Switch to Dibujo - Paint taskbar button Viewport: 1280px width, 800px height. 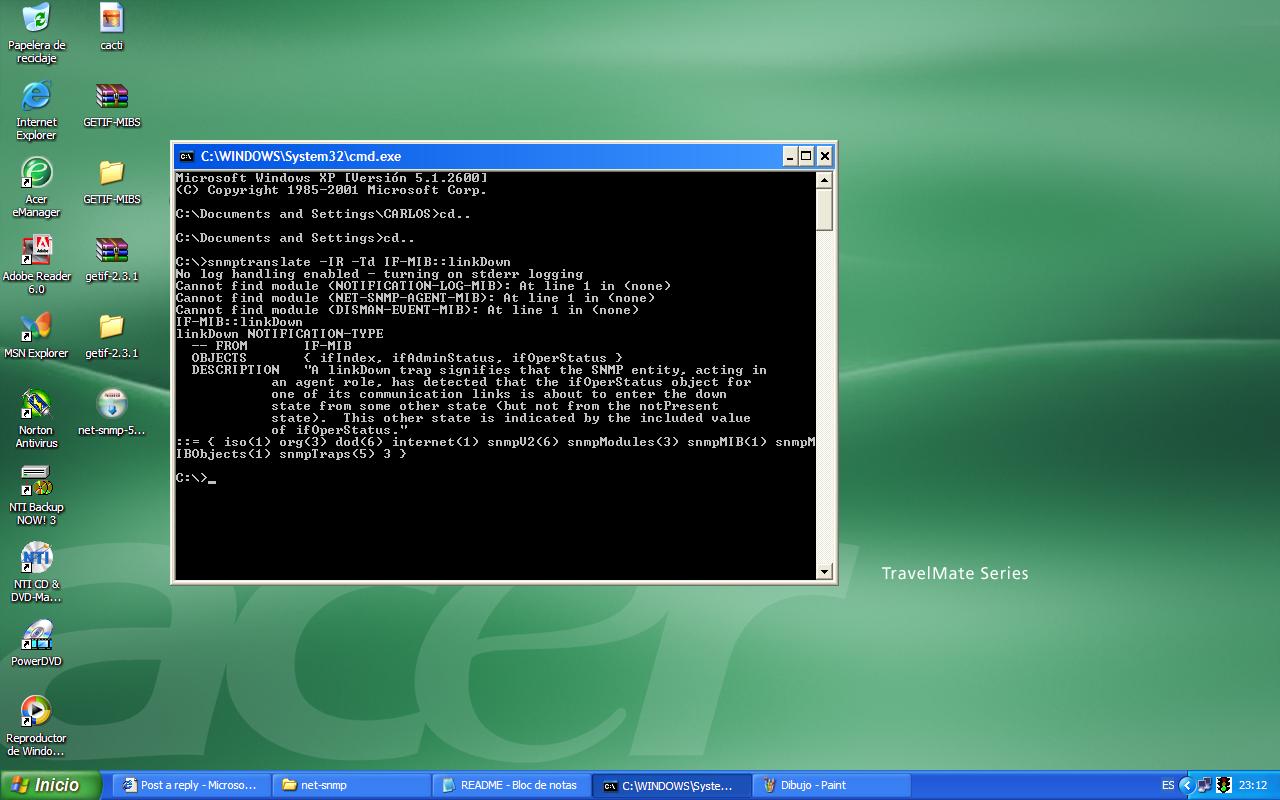click(831, 785)
